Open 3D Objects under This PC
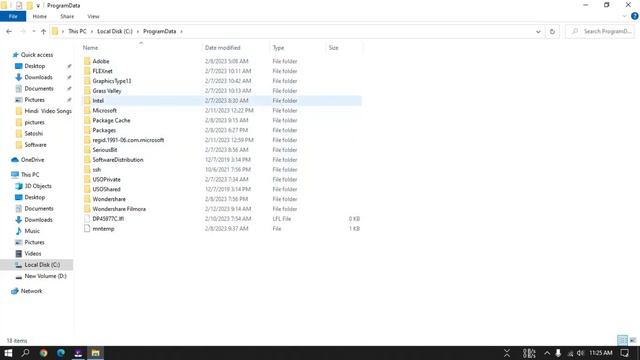 click(38, 186)
